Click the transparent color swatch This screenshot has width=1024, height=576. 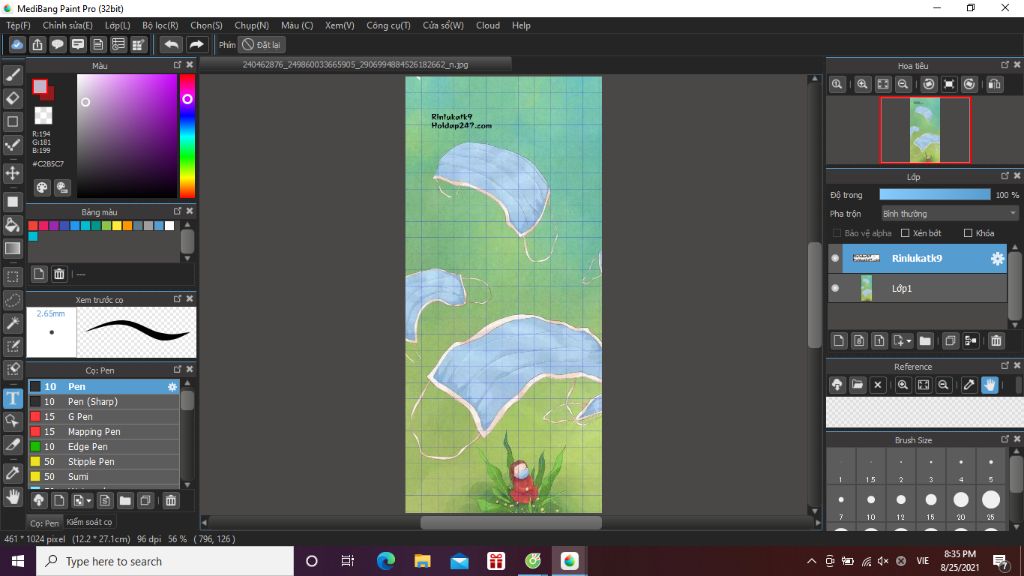(x=43, y=116)
